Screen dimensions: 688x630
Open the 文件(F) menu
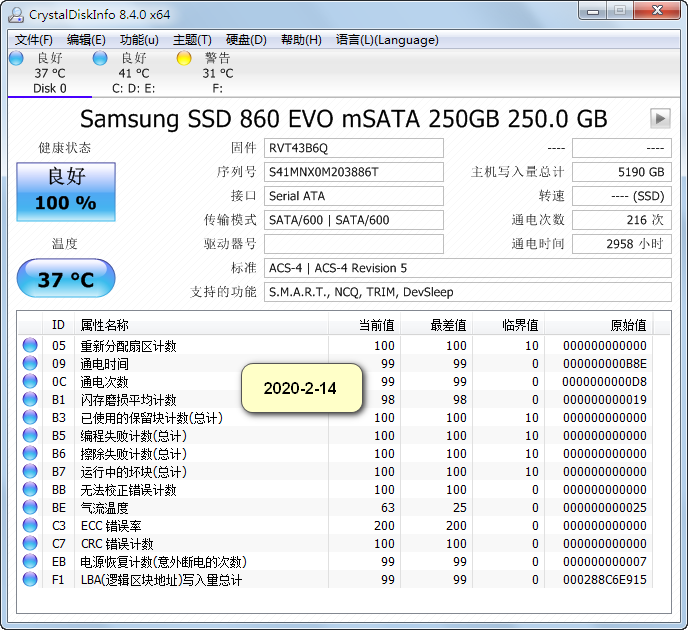pyautogui.click(x=34, y=40)
